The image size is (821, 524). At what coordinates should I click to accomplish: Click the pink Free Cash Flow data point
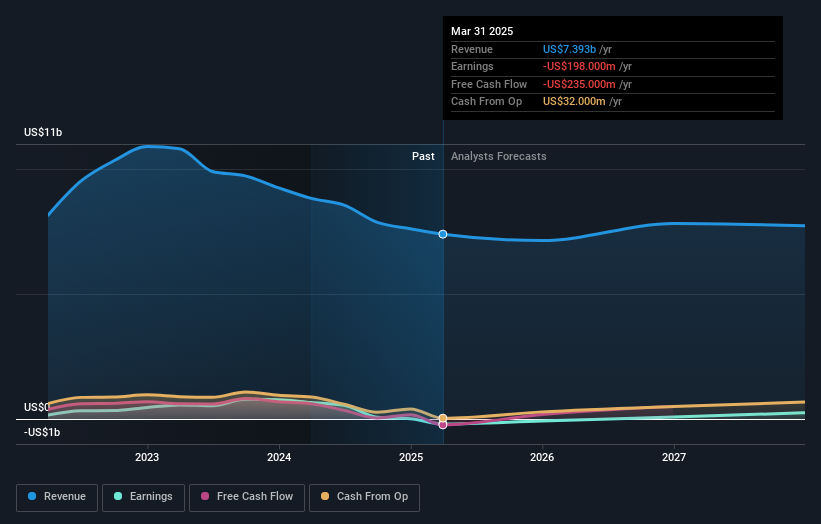[x=443, y=425]
